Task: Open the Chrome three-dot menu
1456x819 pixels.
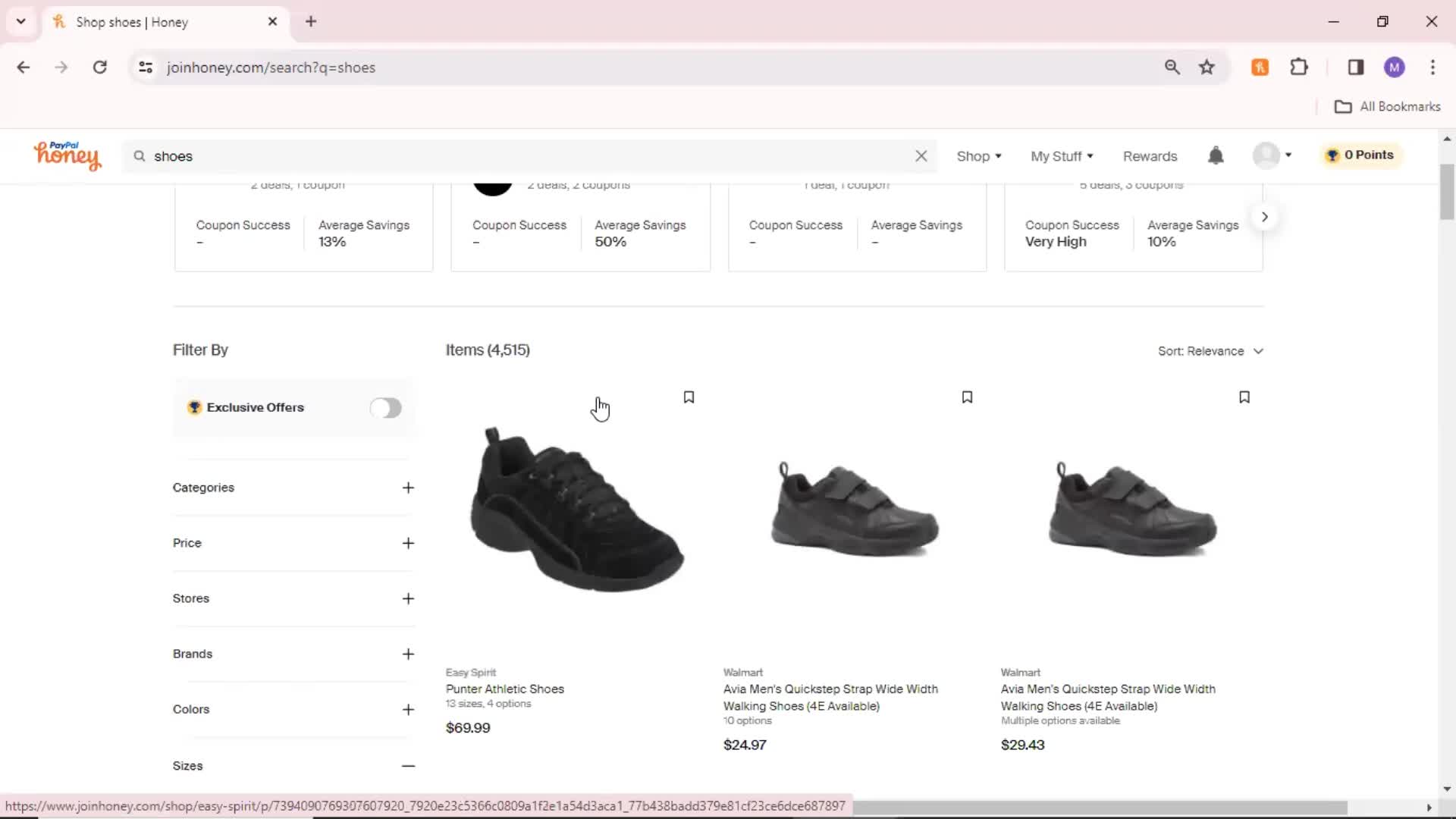Action: pyautogui.click(x=1432, y=67)
